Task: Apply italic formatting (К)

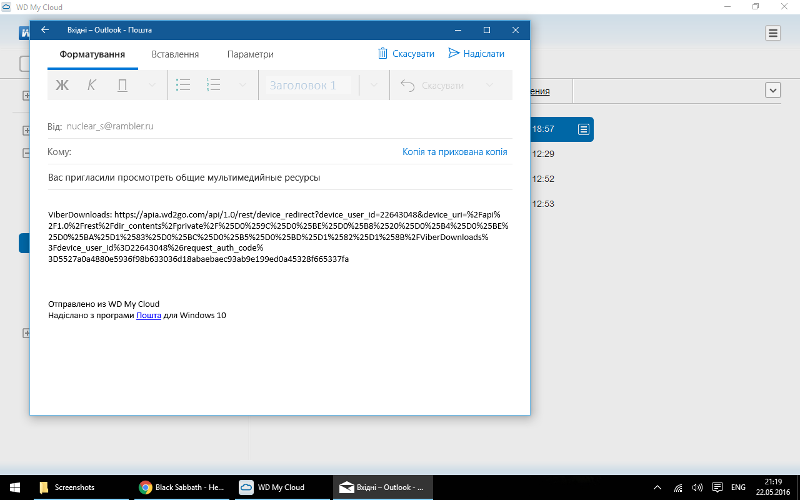Action: click(x=92, y=85)
